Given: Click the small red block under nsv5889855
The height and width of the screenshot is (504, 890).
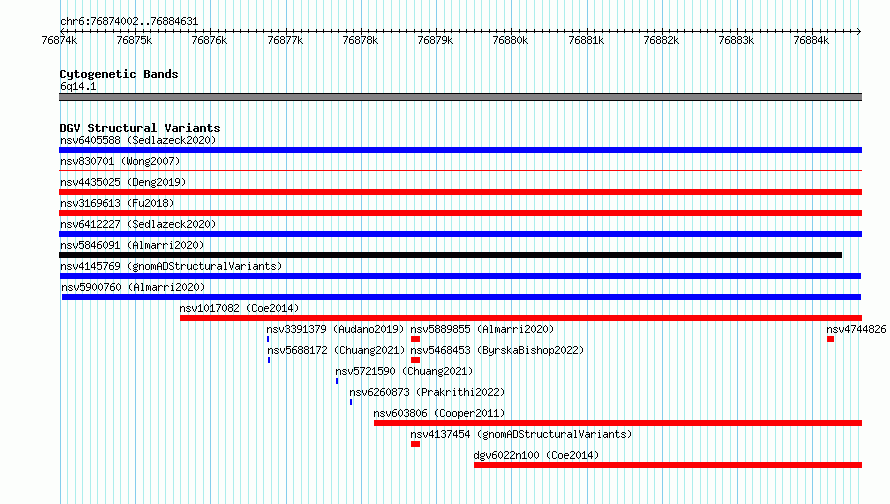Looking at the screenshot, I should point(415,339).
